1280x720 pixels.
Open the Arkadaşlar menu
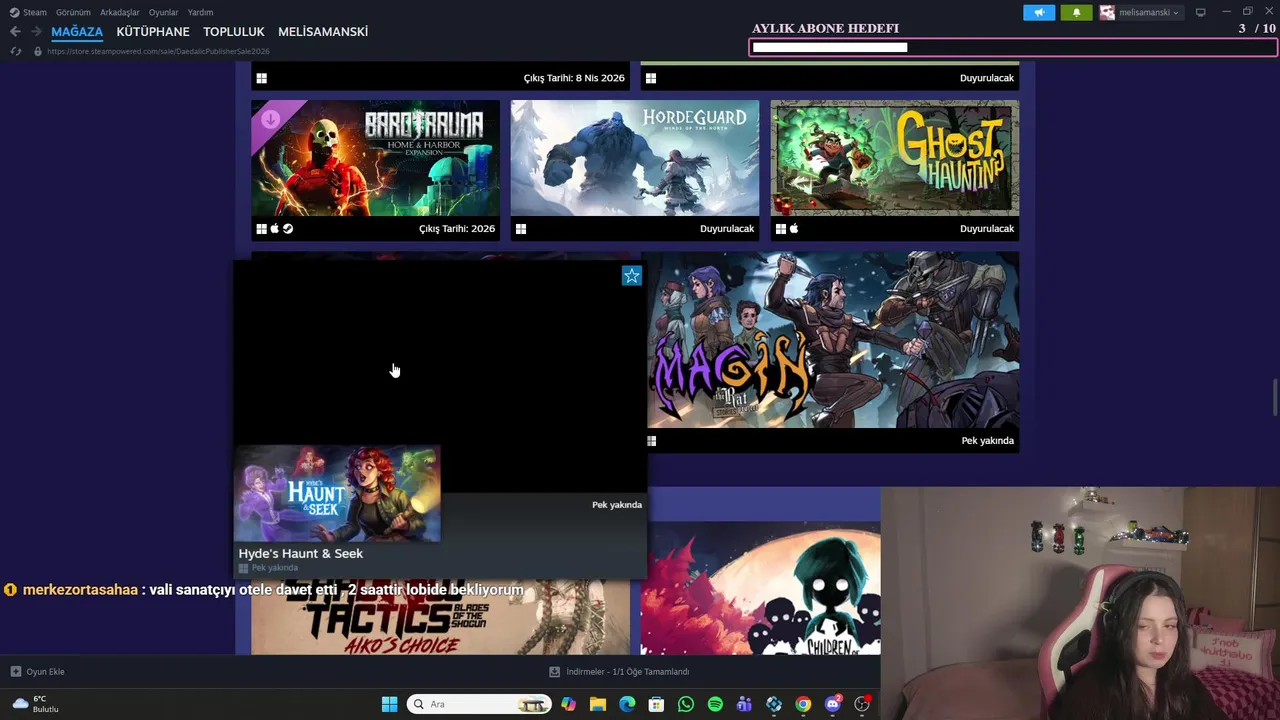pos(119,12)
